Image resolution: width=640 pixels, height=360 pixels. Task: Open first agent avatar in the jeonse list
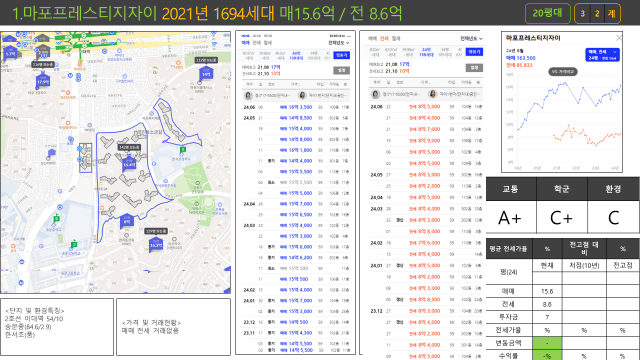point(376,94)
